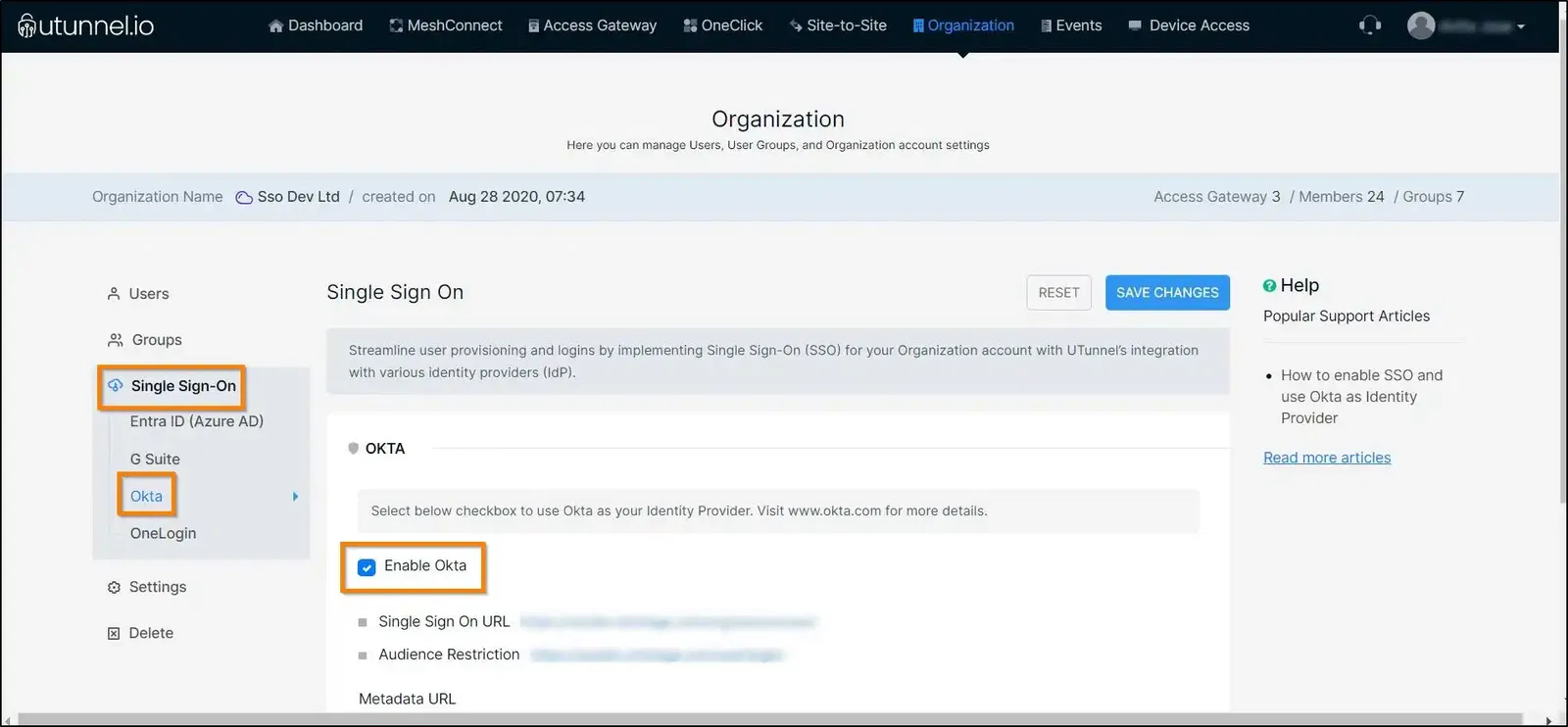Screen dimensions: 1568x727
Task: Open Users in the sidebar
Action: [x=149, y=294]
